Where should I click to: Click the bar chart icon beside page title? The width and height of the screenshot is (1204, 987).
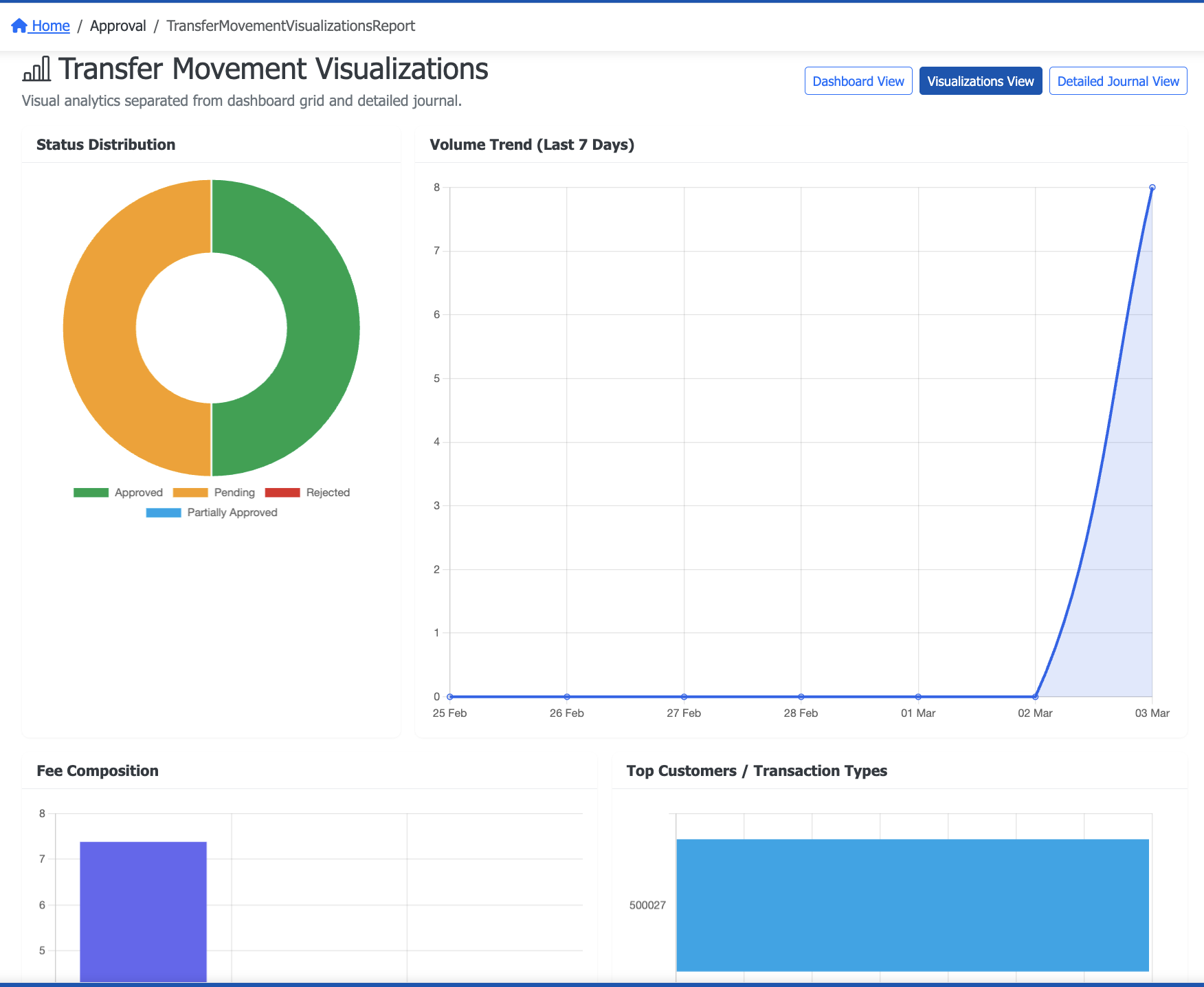point(36,69)
